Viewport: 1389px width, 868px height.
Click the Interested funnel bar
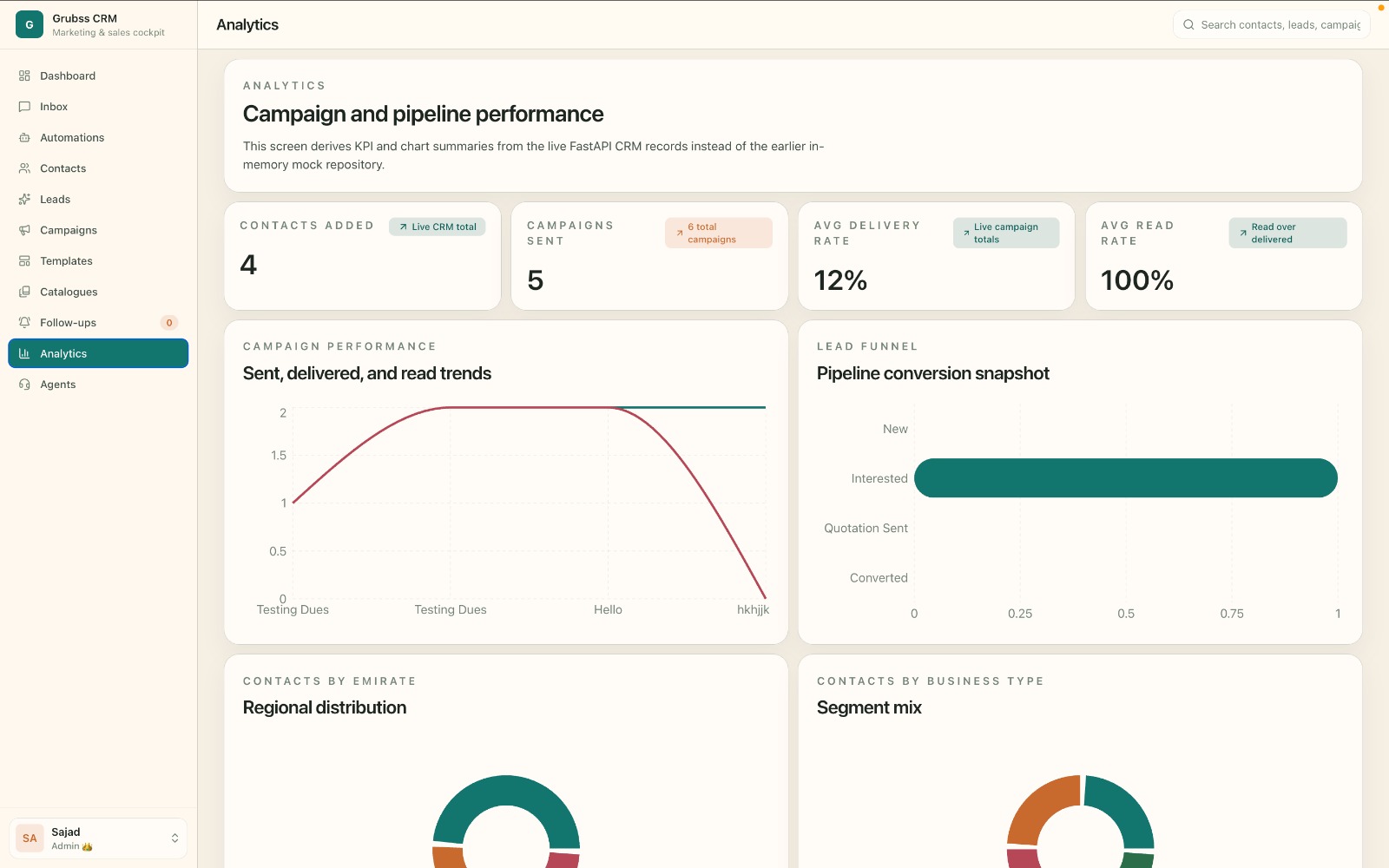coord(1126,478)
